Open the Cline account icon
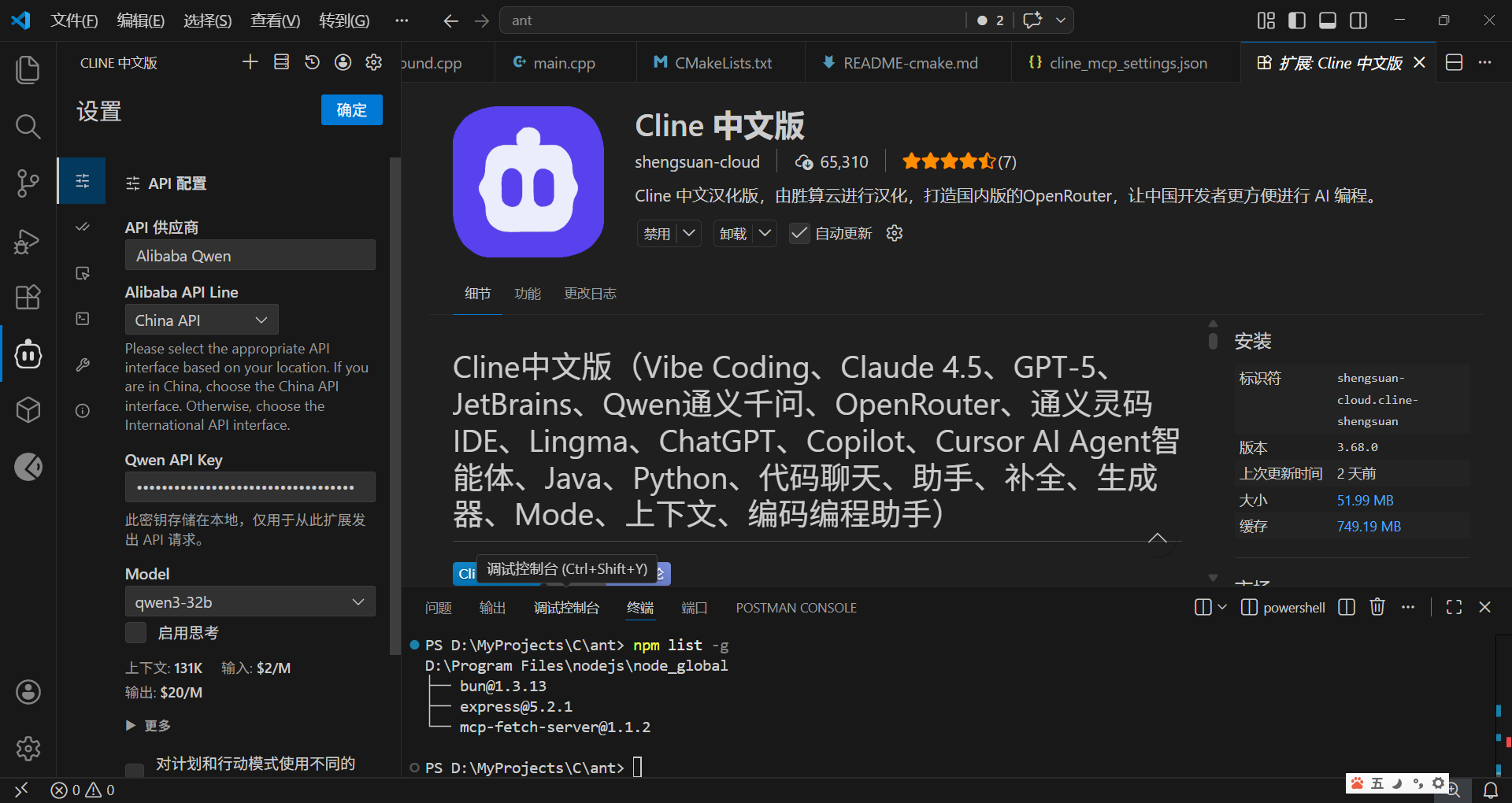The image size is (1512, 803). [343, 62]
